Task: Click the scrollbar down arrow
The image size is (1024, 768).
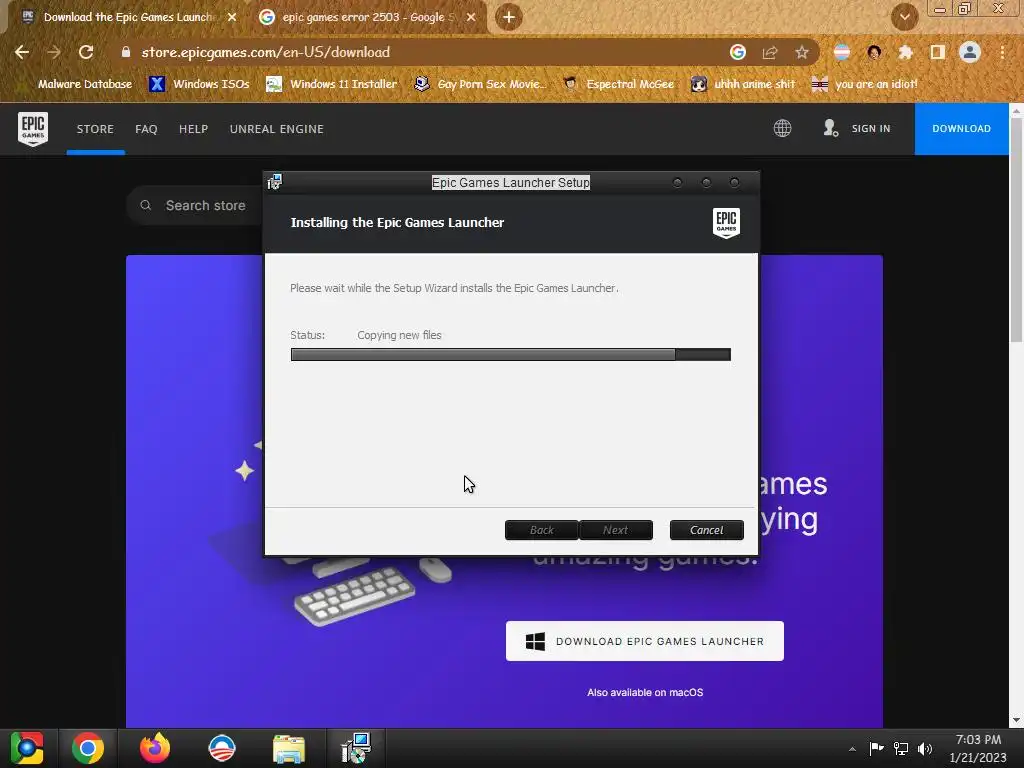Action: [x=1016, y=720]
